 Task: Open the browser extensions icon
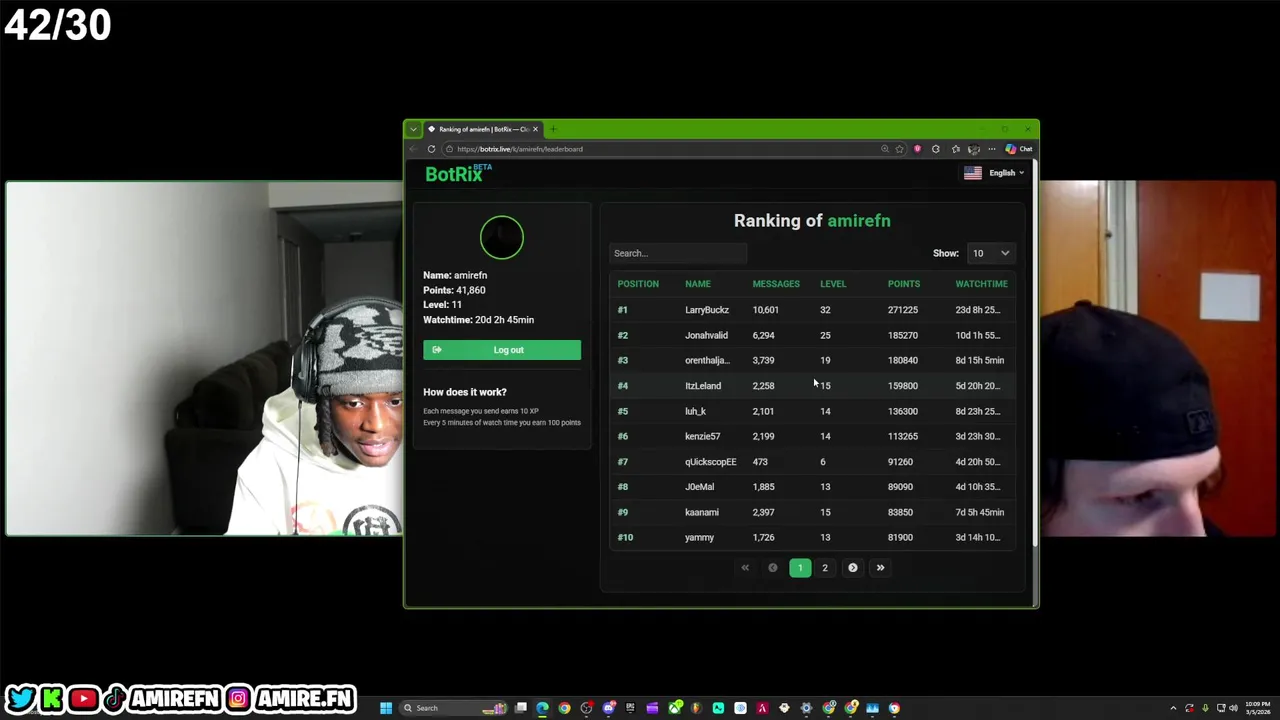(x=936, y=149)
